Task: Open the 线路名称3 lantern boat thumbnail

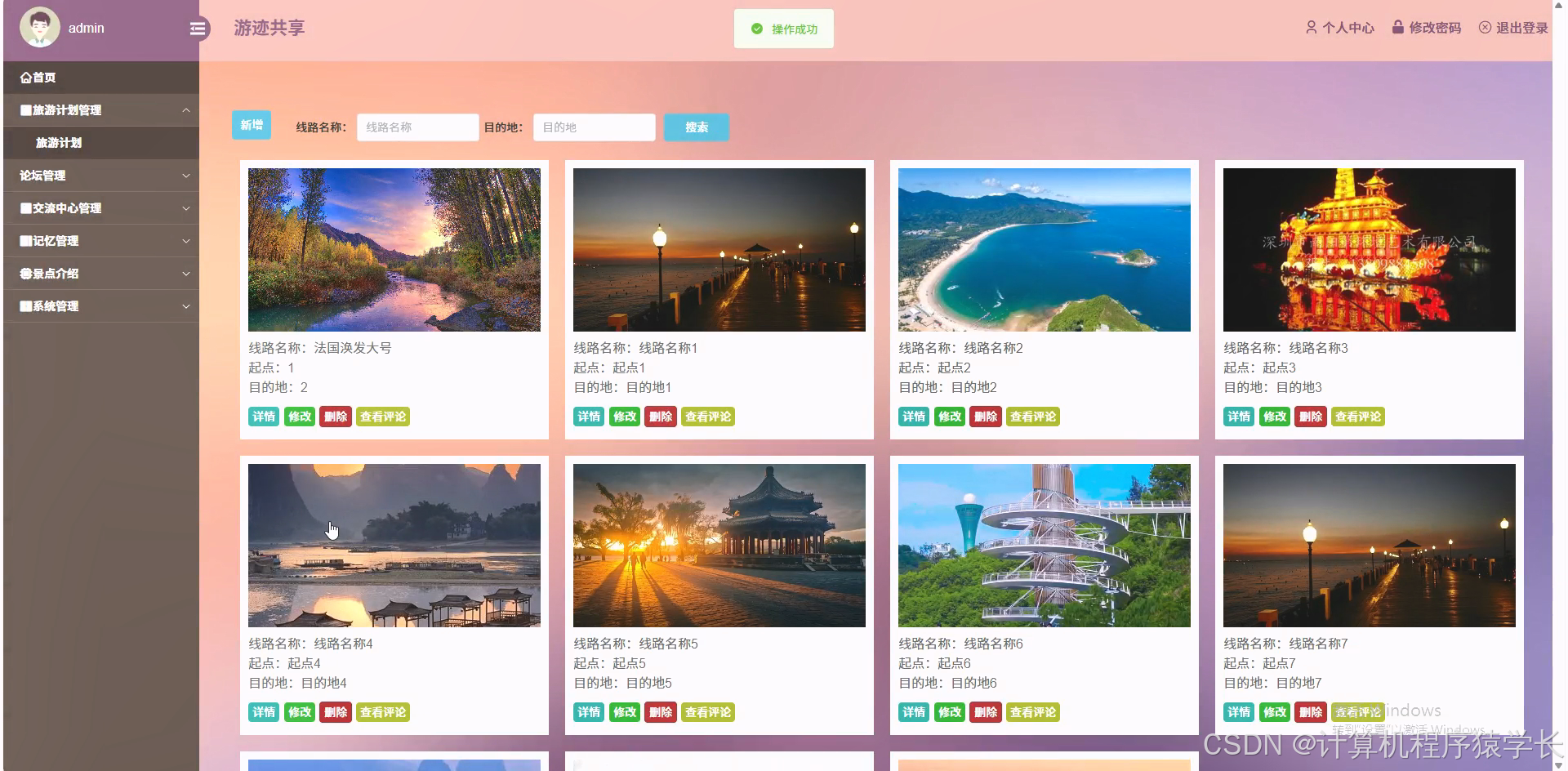Action: [x=1370, y=250]
